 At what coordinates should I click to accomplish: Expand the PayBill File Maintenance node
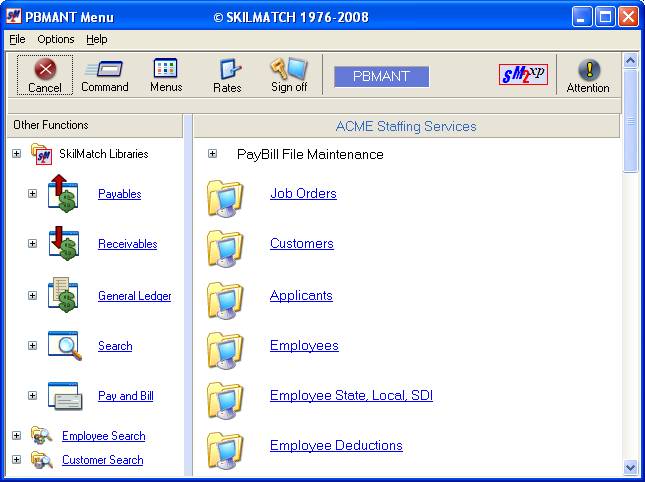tap(212, 154)
